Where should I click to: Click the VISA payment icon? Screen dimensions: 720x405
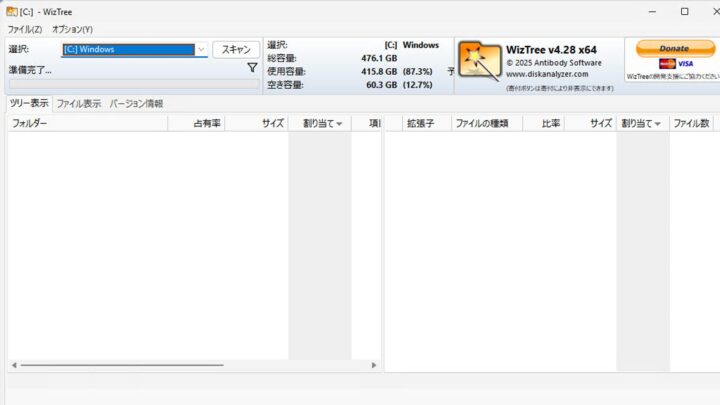point(684,63)
